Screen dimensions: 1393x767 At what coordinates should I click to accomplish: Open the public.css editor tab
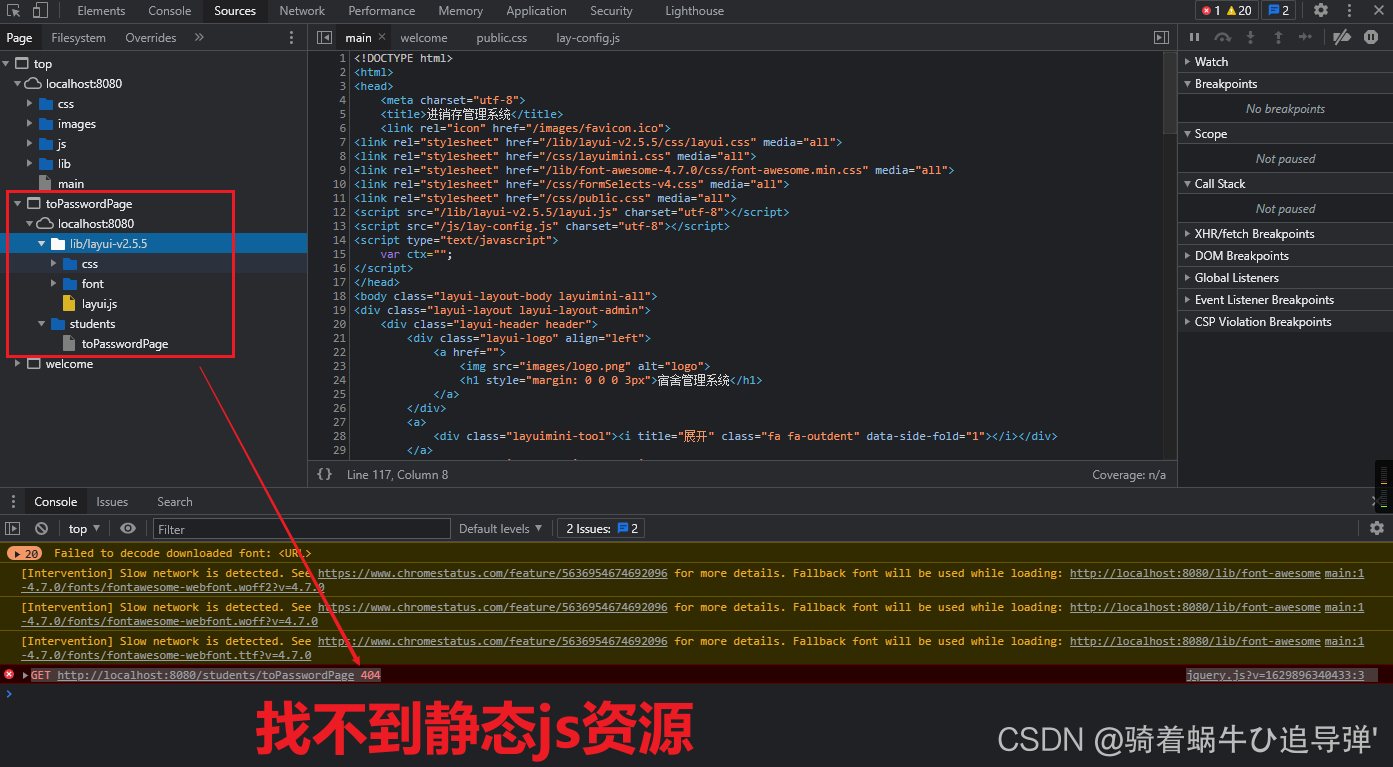click(501, 38)
